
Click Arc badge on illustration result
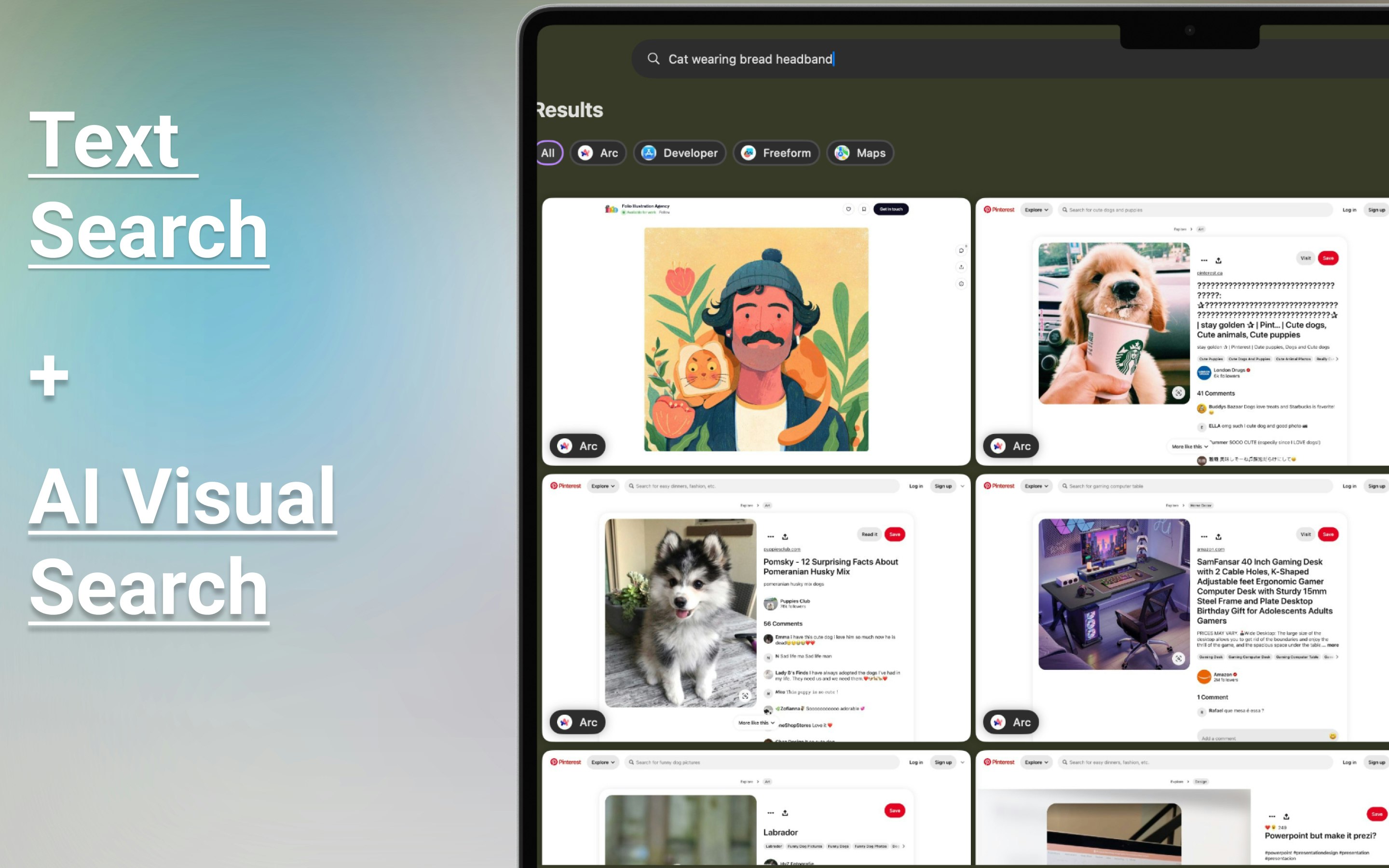click(577, 446)
